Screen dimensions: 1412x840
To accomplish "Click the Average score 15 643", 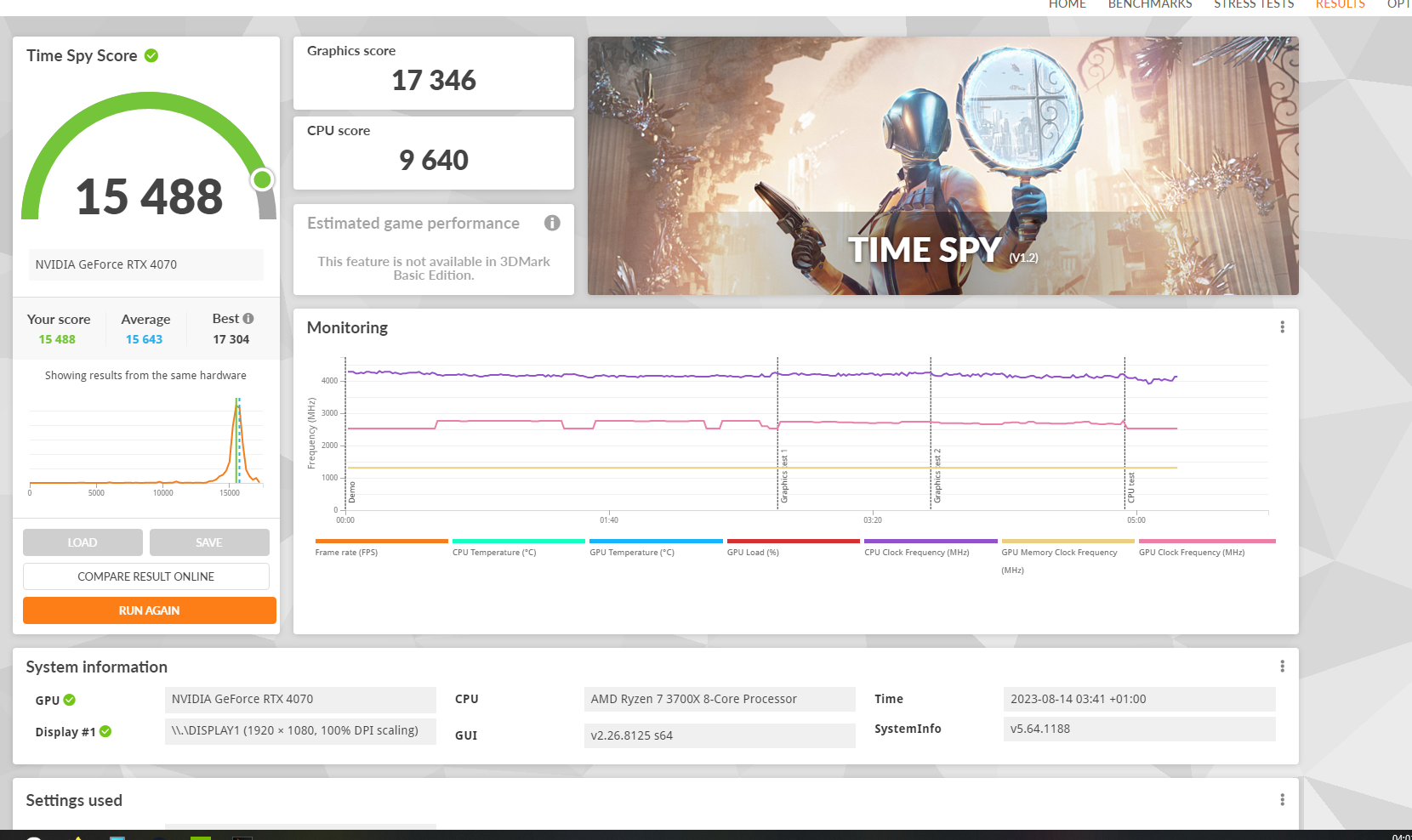I will tap(144, 339).
